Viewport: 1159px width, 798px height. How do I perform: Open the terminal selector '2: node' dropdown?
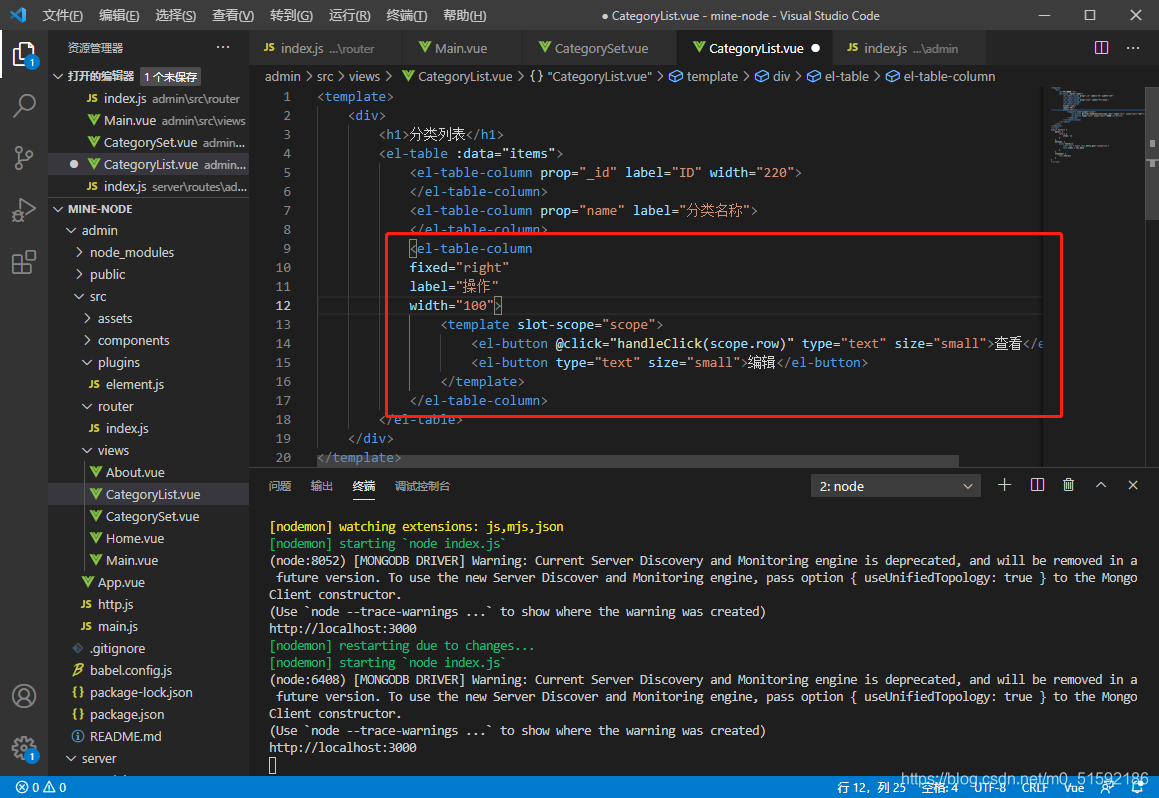pyautogui.click(x=896, y=486)
